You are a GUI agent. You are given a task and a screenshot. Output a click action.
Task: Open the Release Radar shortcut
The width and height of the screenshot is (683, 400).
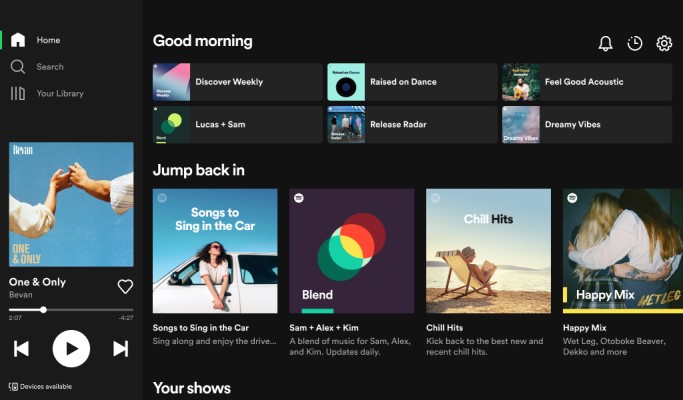[412, 125]
